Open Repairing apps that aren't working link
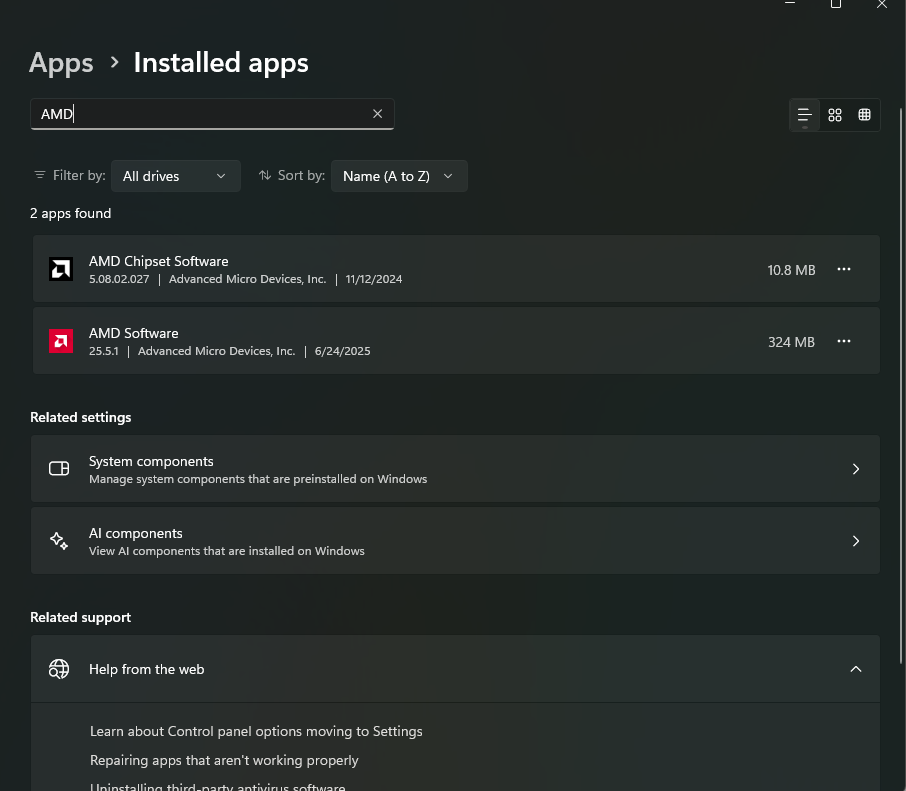This screenshot has width=906, height=791. pyautogui.click(x=224, y=760)
